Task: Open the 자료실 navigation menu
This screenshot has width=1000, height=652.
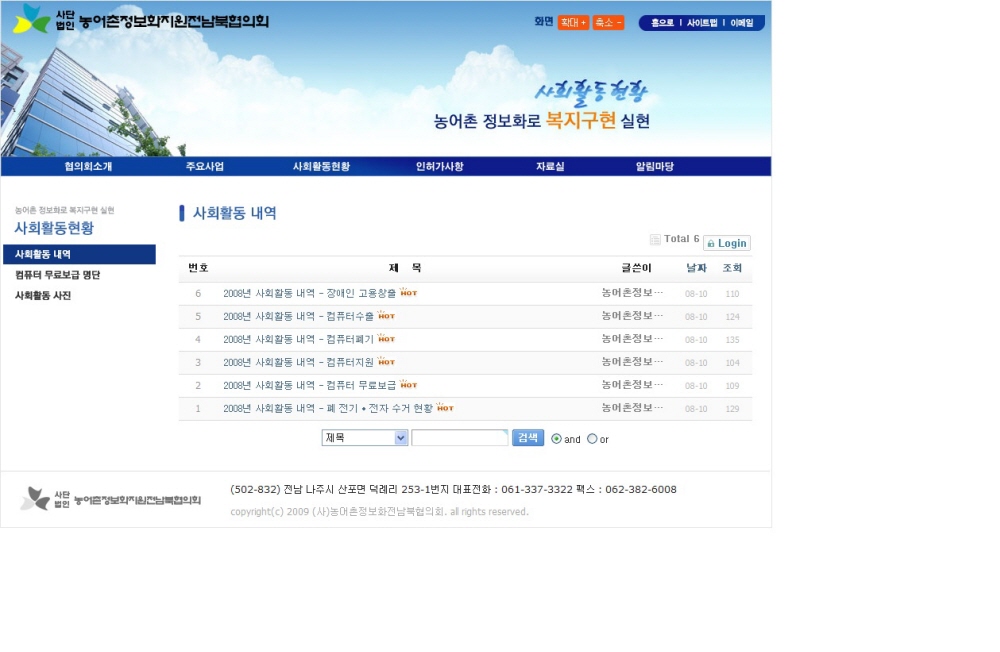Action: pyautogui.click(x=550, y=166)
